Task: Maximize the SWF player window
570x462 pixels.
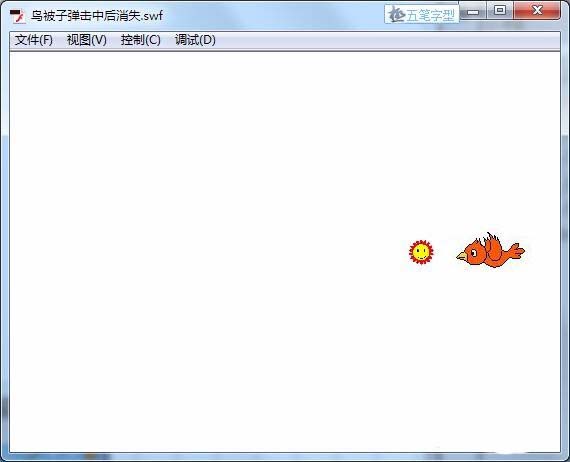Action: tap(500, 10)
